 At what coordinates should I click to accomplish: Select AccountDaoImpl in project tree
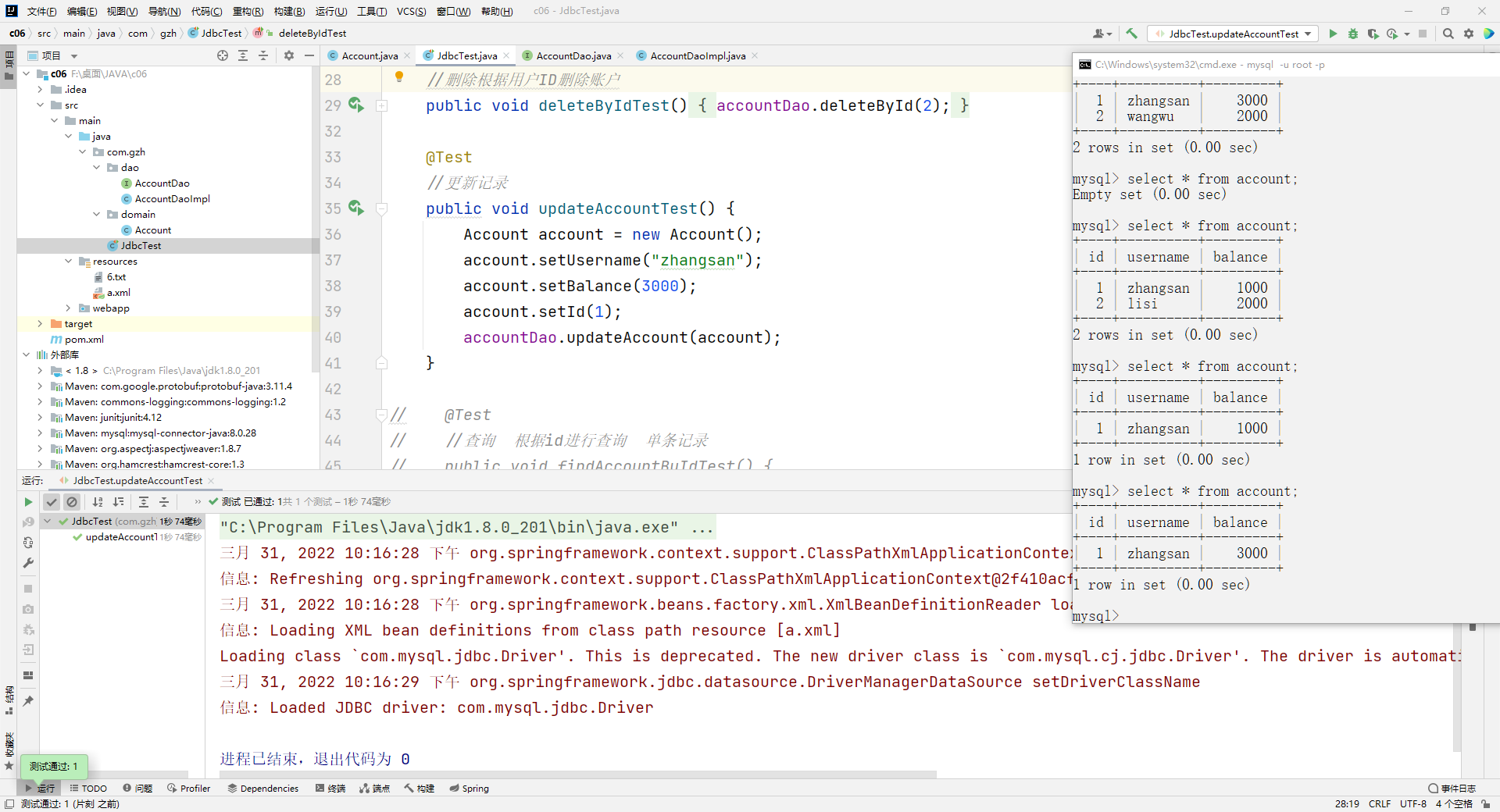coord(172,199)
